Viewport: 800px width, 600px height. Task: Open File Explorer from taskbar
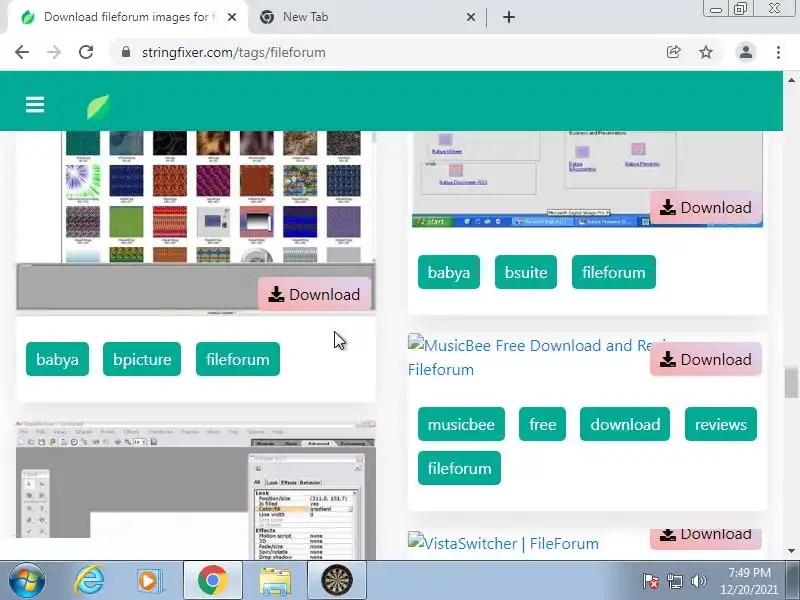pyautogui.click(x=275, y=581)
